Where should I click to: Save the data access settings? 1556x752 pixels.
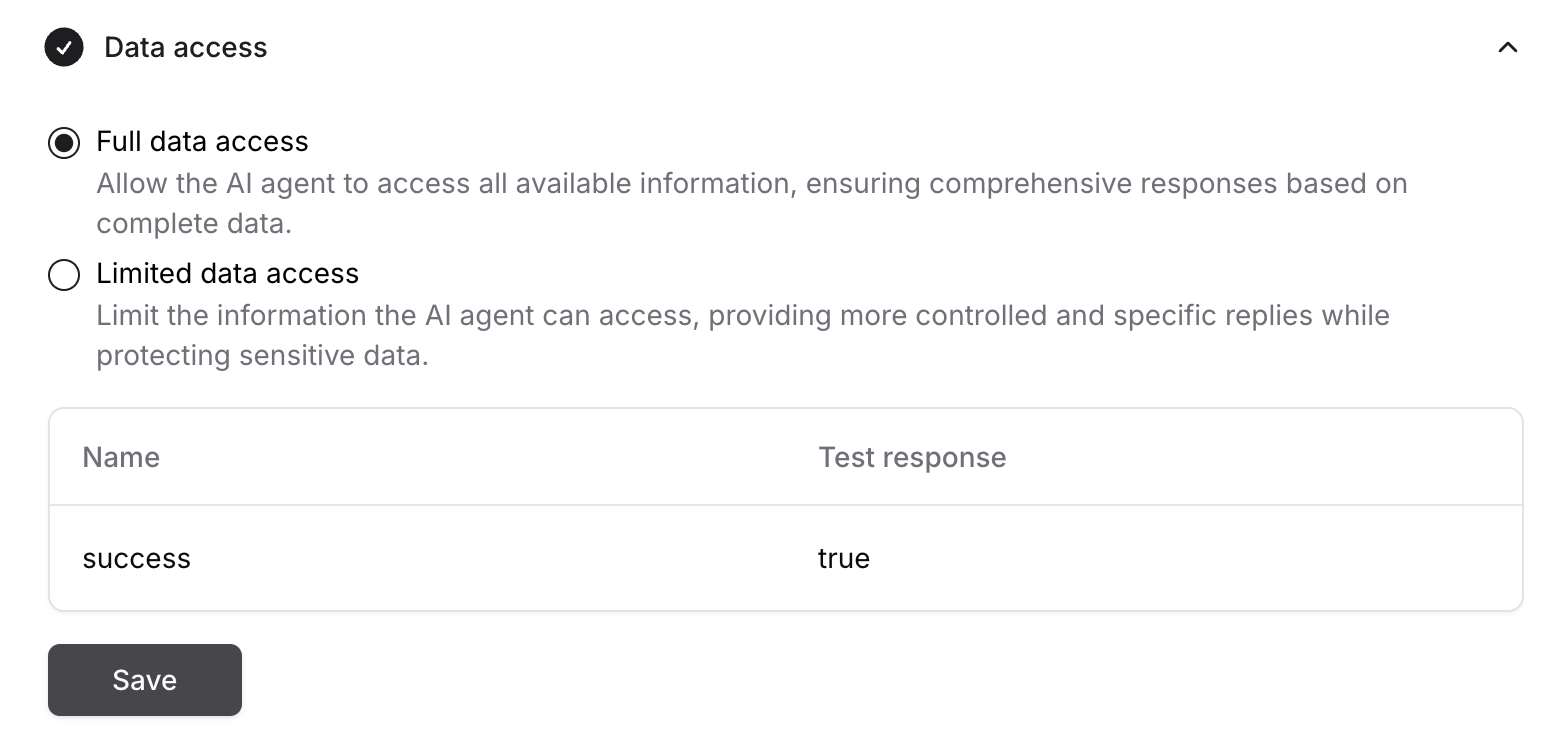[145, 680]
